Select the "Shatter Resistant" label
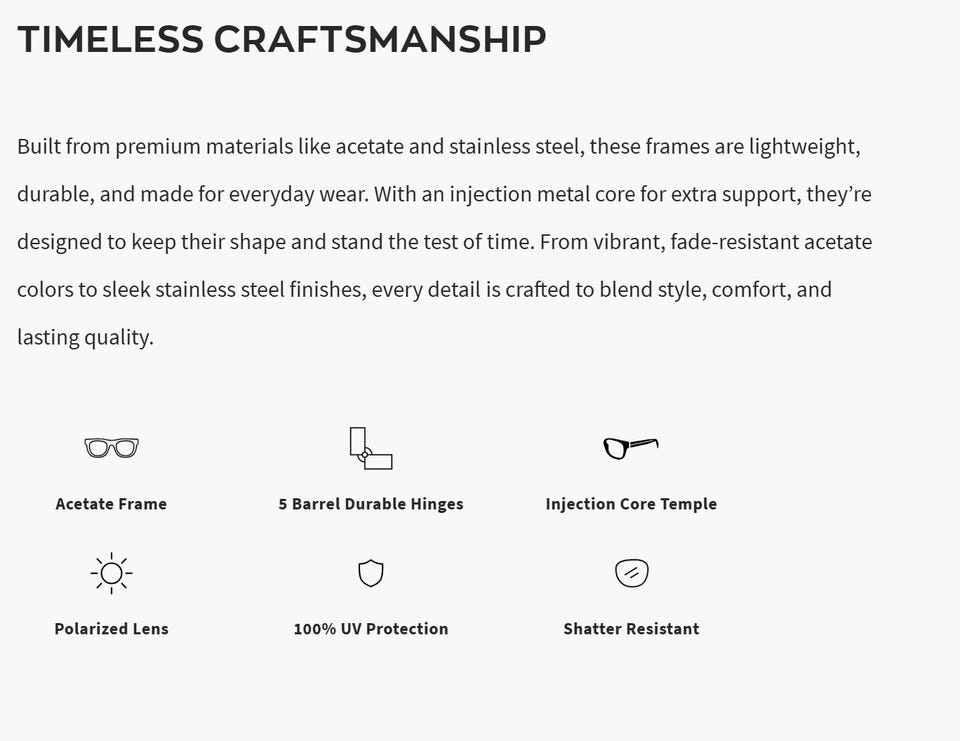The image size is (960, 741). [x=631, y=629]
